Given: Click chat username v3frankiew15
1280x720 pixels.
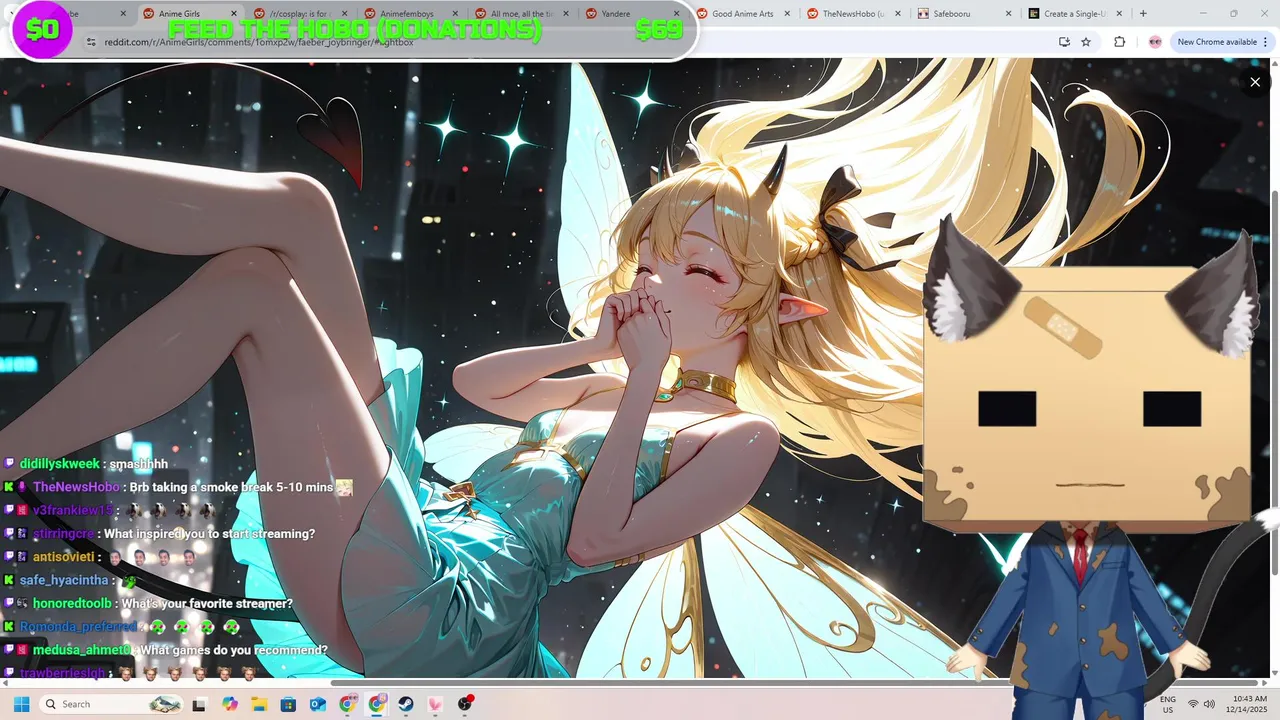Looking at the screenshot, I should [x=73, y=510].
